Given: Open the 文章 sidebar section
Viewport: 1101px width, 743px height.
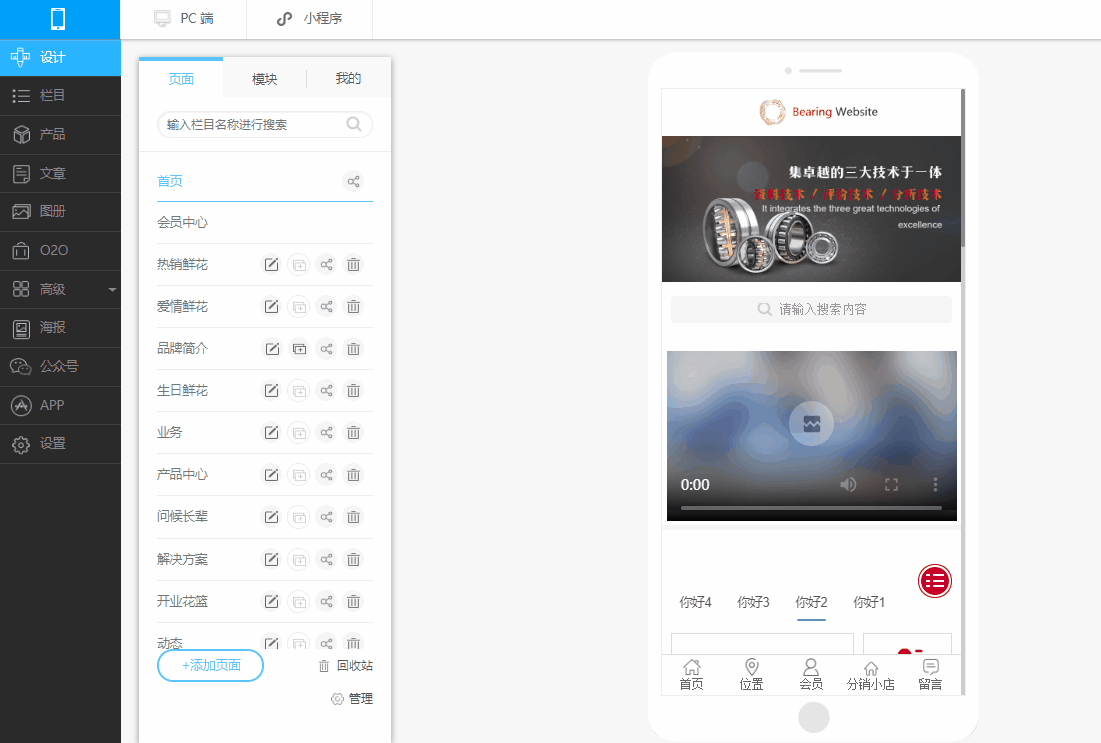Looking at the screenshot, I should (60, 173).
